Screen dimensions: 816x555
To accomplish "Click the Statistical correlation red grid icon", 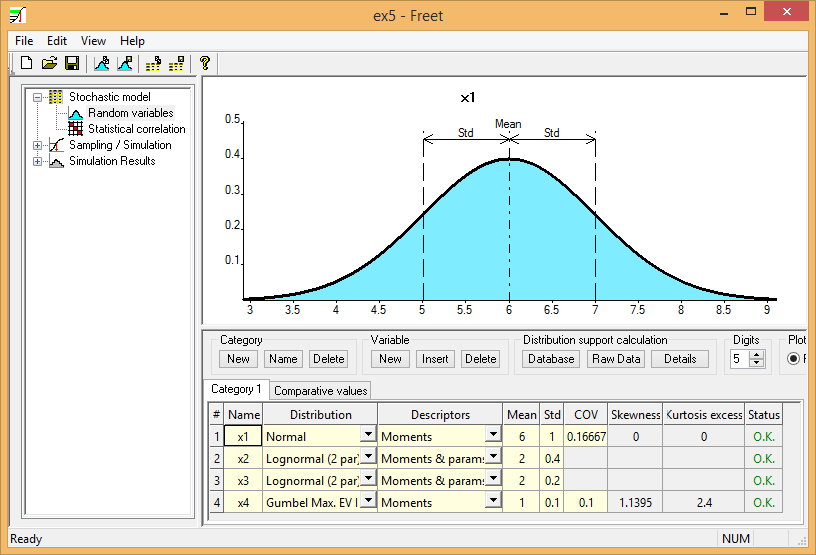I will point(75,129).
